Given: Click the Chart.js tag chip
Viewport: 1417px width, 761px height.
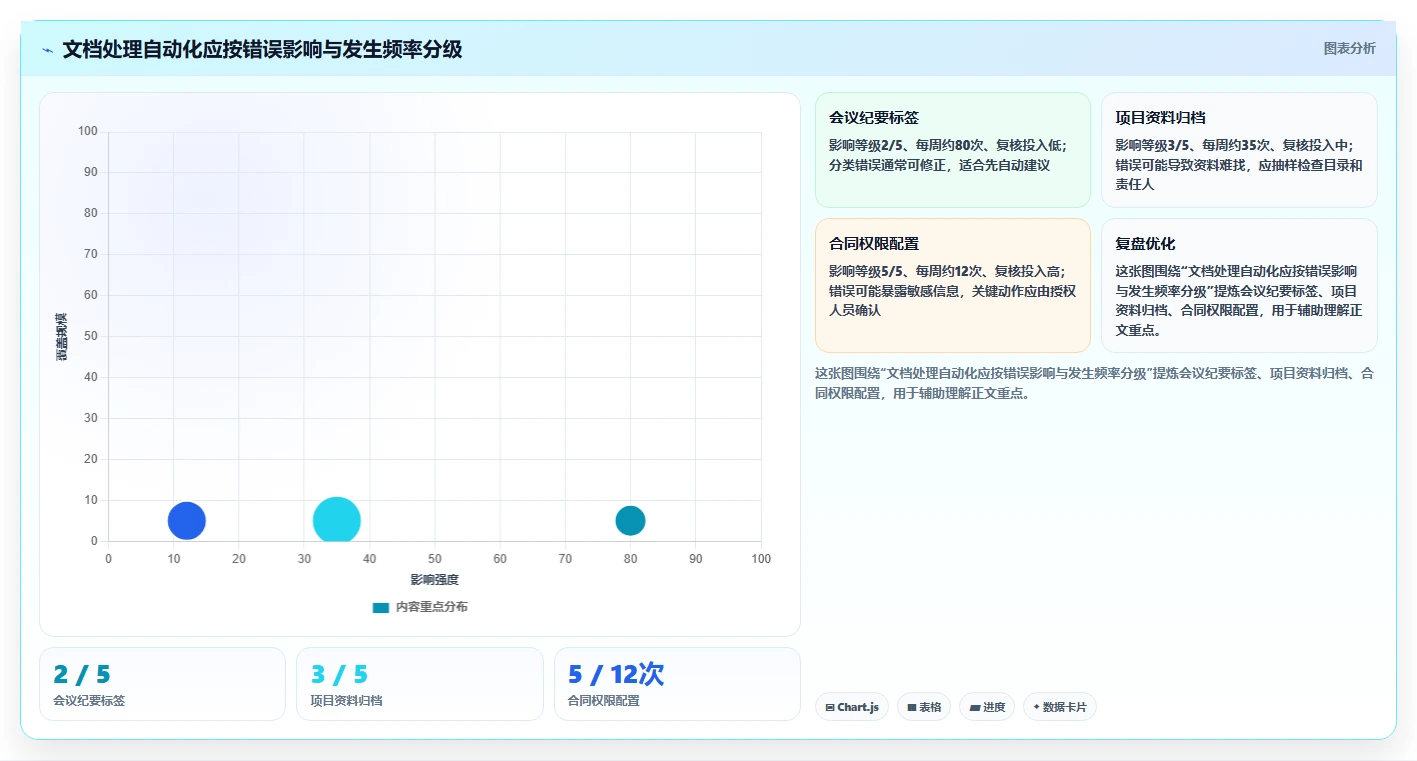Looking at the screenshot, I should pyautogui.click(x=852, y=707).
